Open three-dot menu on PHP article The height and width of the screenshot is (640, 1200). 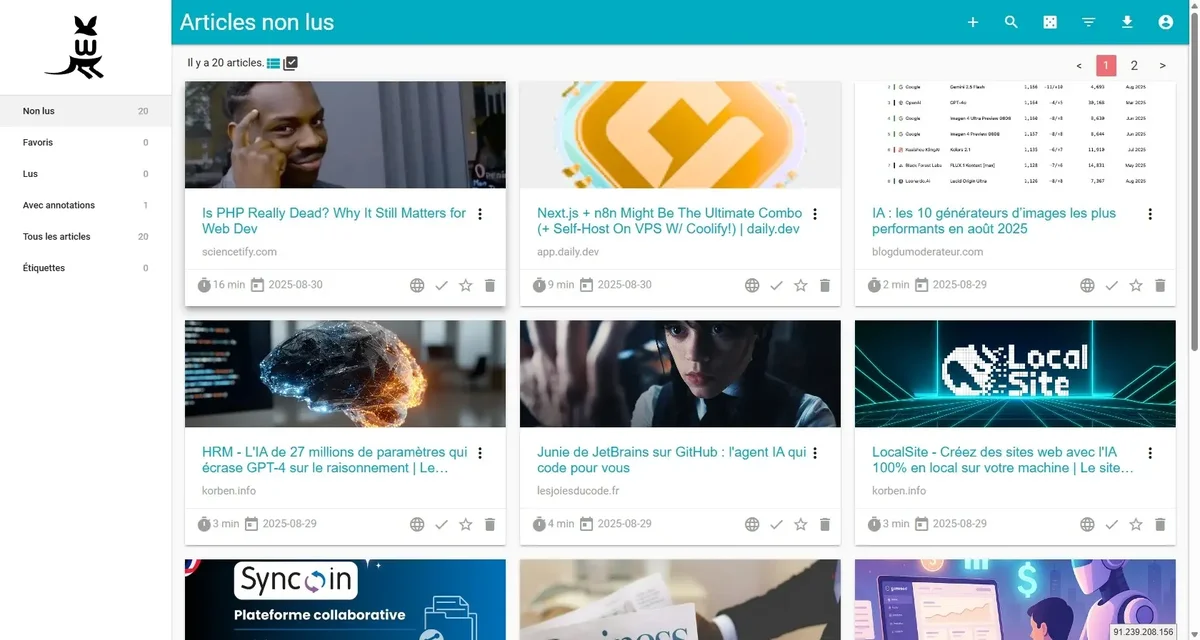[x=480, y=214]
